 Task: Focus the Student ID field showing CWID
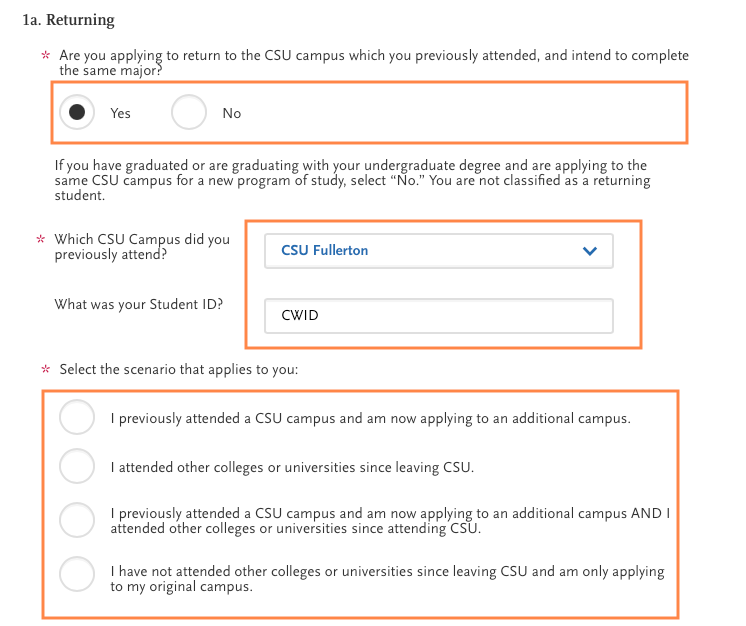click(x=438, y=317)
